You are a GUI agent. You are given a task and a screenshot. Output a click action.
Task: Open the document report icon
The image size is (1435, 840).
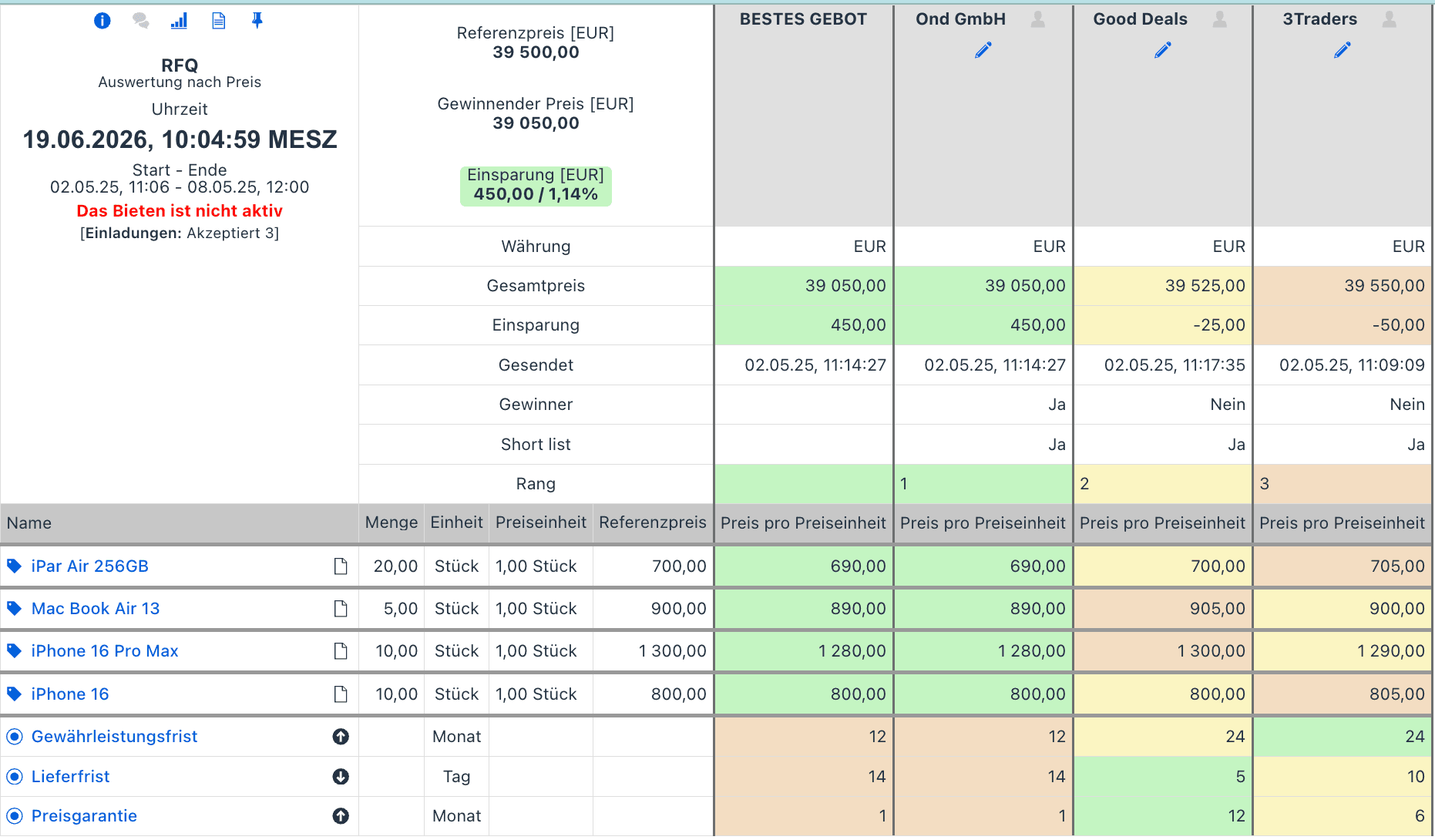(x=219, y=21)
